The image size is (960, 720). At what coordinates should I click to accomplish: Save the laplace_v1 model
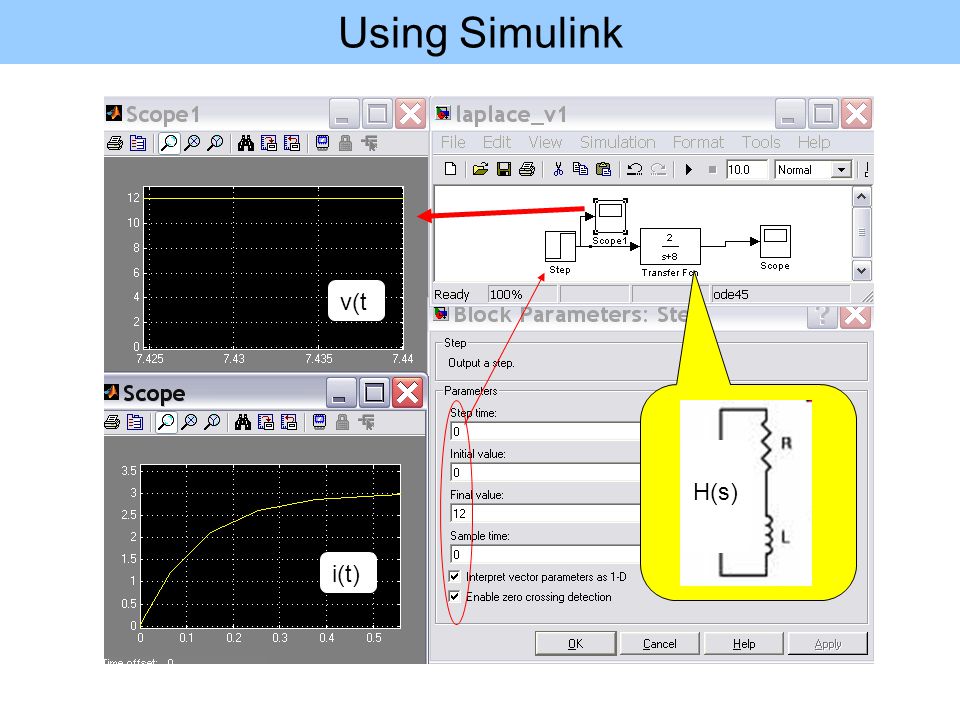(x=504, y=169)
